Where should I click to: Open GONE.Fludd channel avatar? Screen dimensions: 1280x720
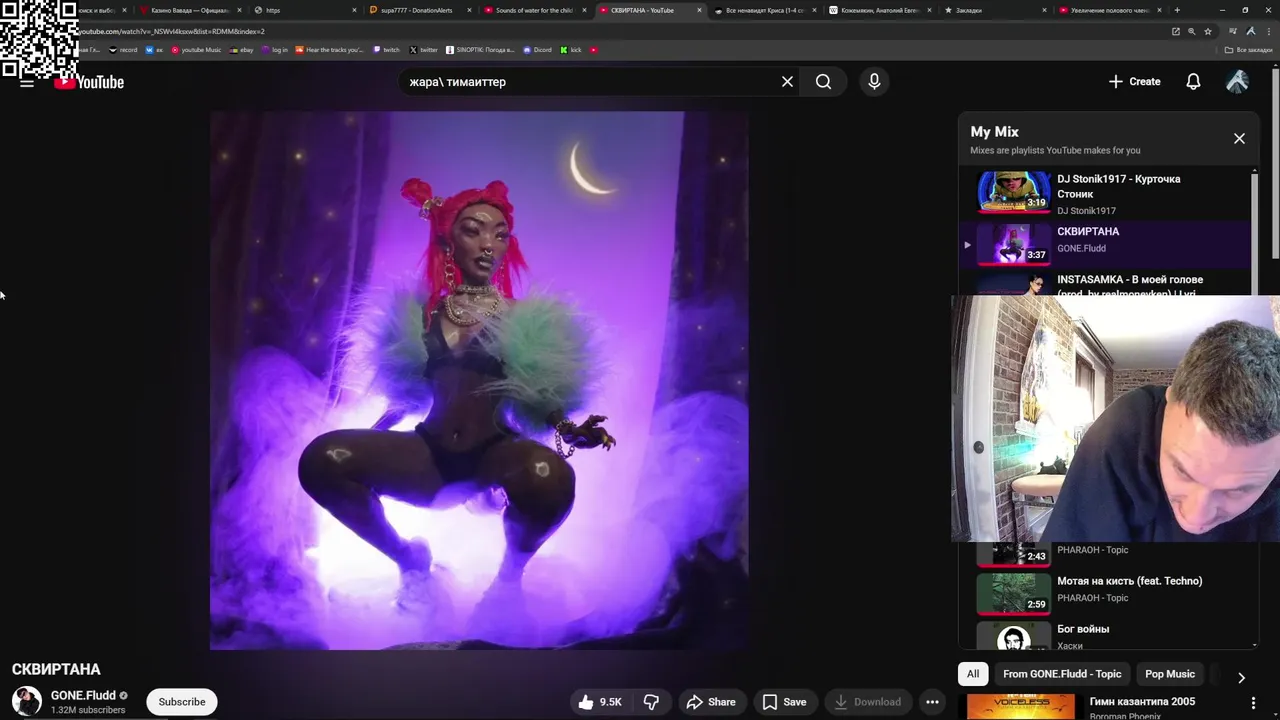pos(27,702)
